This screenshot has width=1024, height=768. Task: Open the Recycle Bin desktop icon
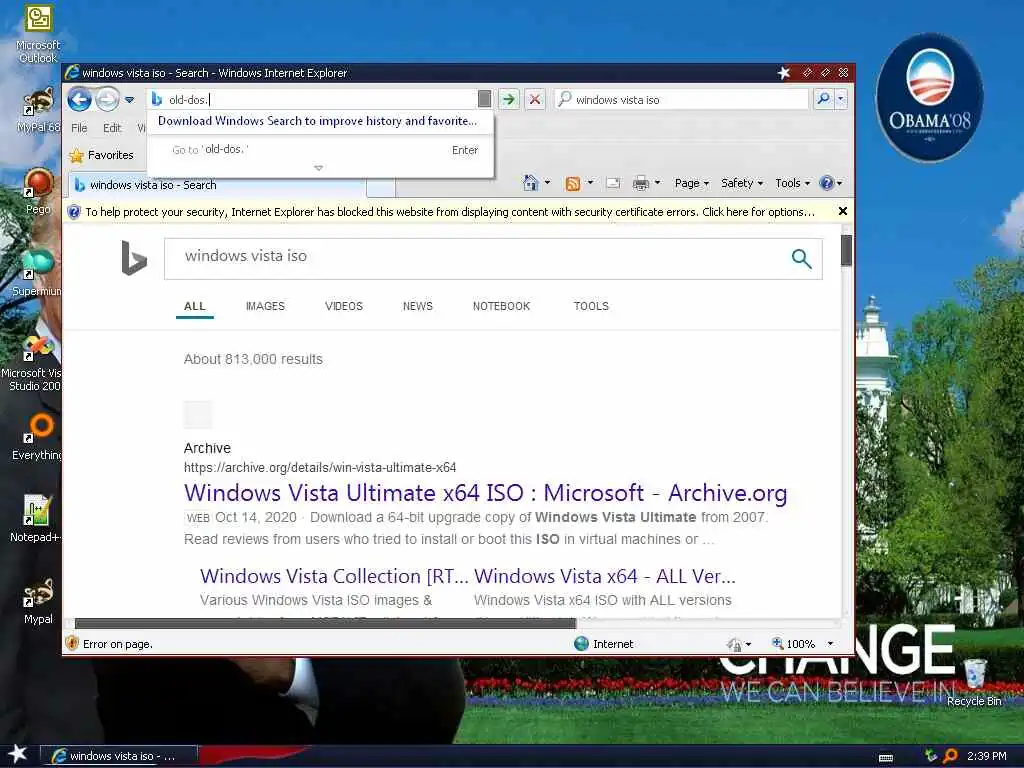(974, 682)
